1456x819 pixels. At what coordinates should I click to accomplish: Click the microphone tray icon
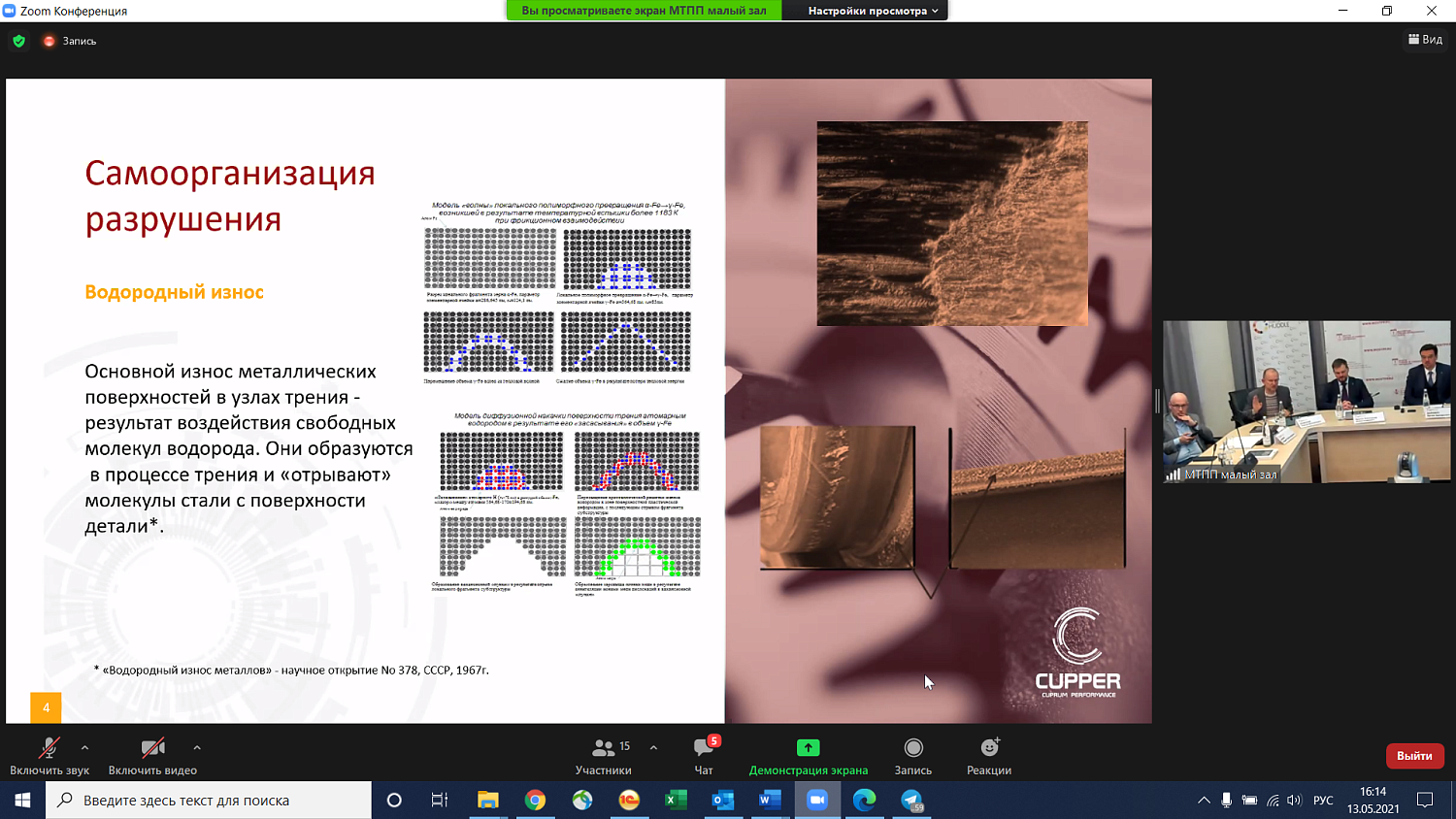[x=1227, y=800]
